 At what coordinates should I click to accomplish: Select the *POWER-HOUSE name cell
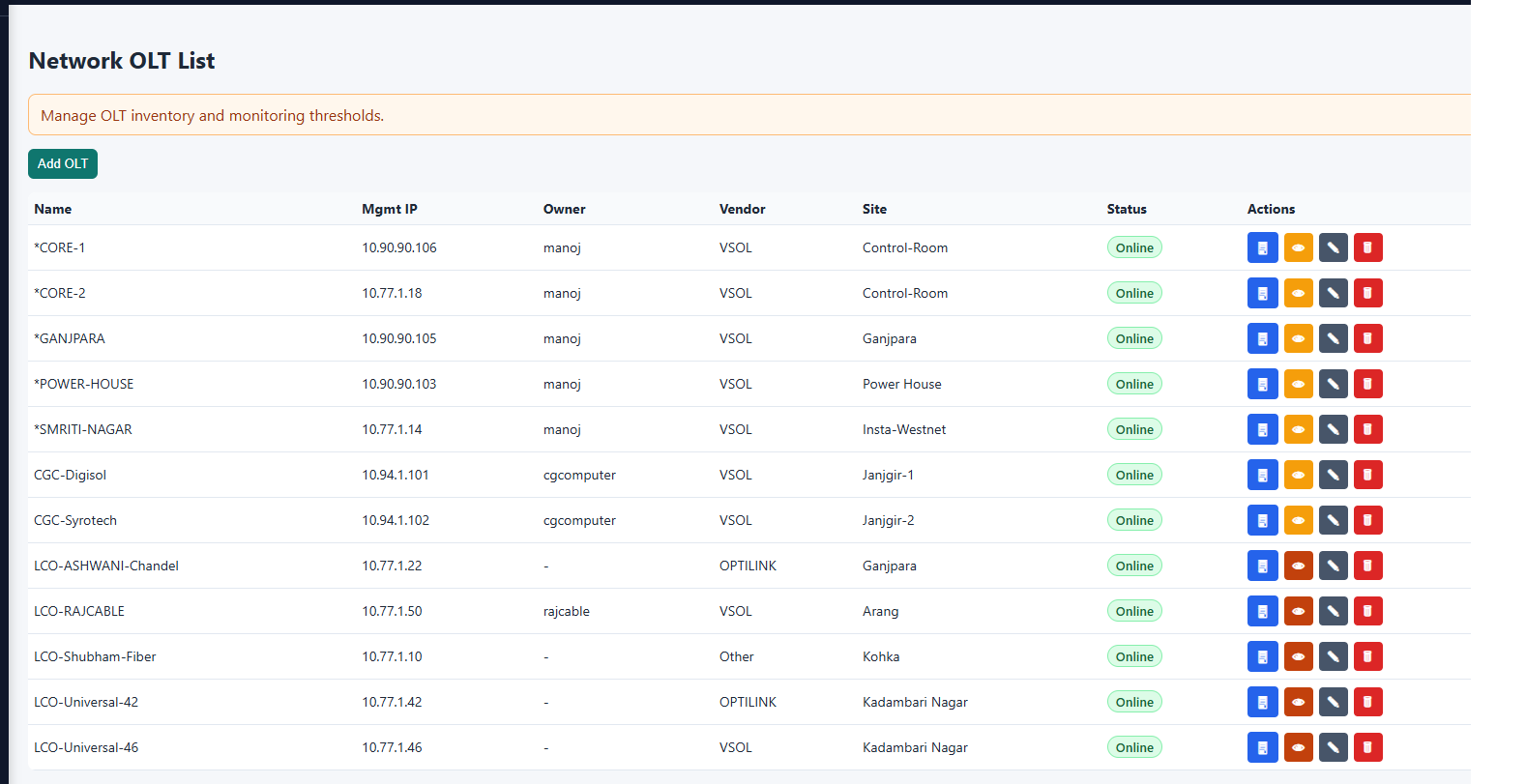(x=84, y=384)
